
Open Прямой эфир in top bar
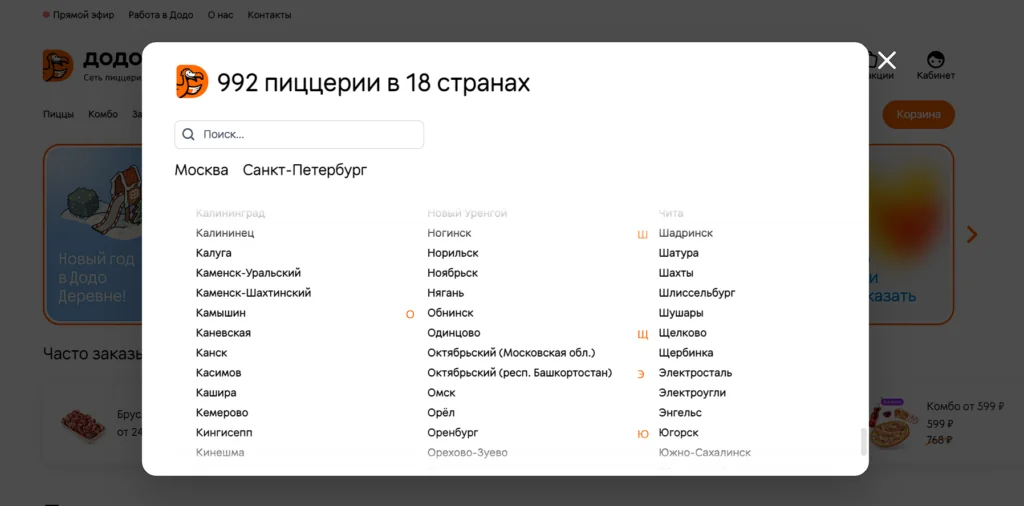tap(78, 15)
